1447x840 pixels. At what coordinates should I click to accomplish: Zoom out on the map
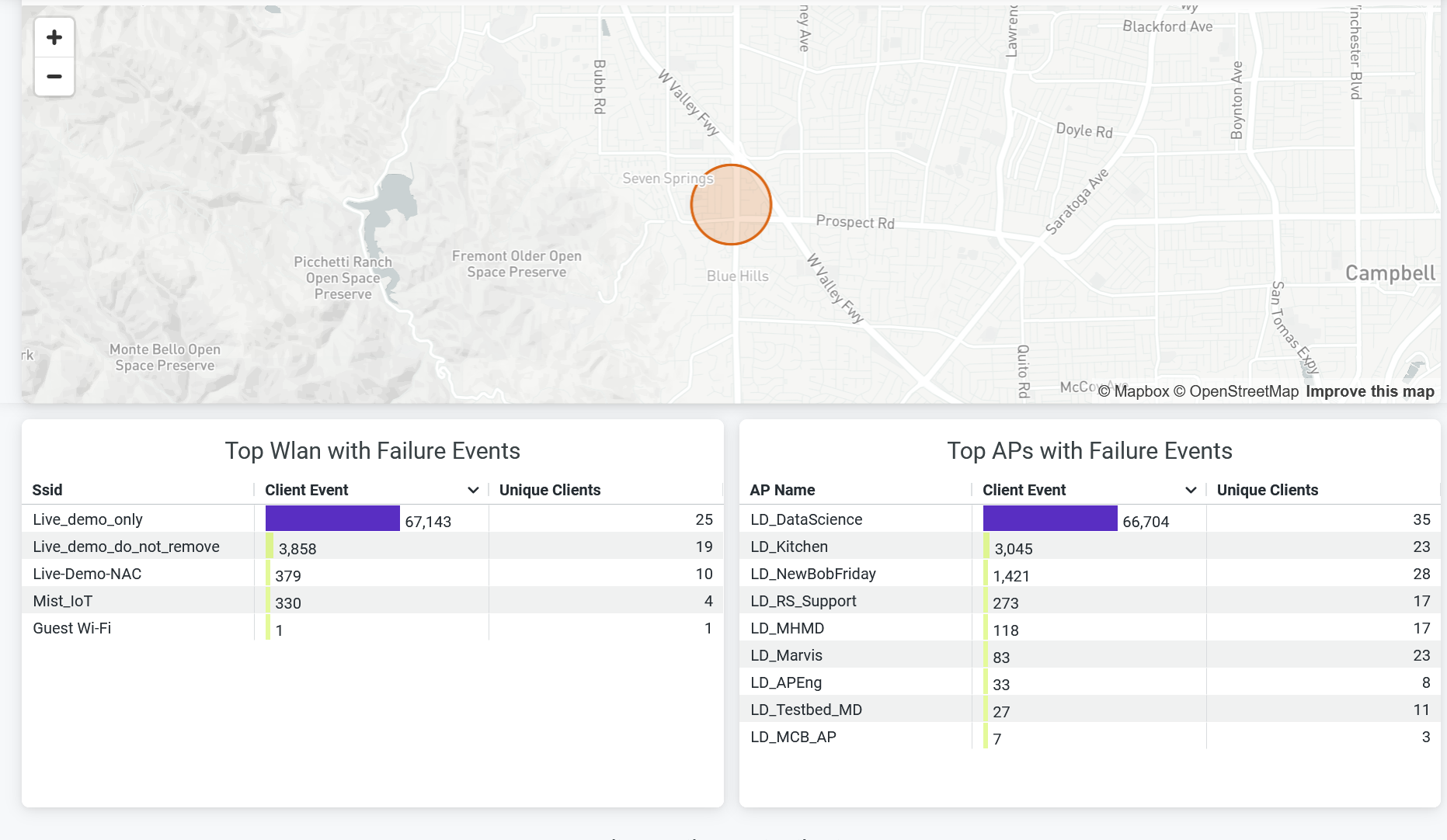[x=54, y=76]
